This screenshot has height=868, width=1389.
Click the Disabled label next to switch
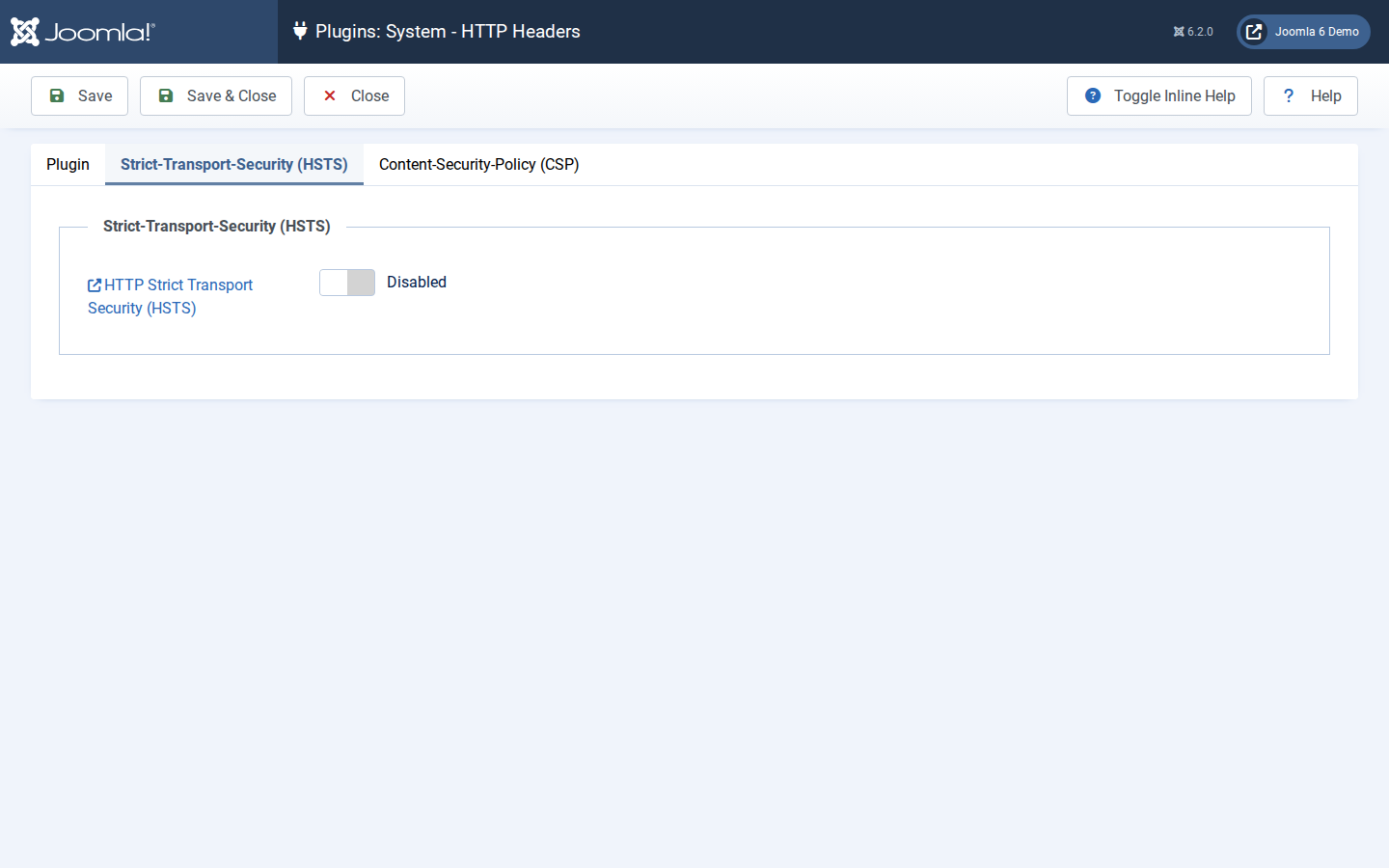click(417, 283)
